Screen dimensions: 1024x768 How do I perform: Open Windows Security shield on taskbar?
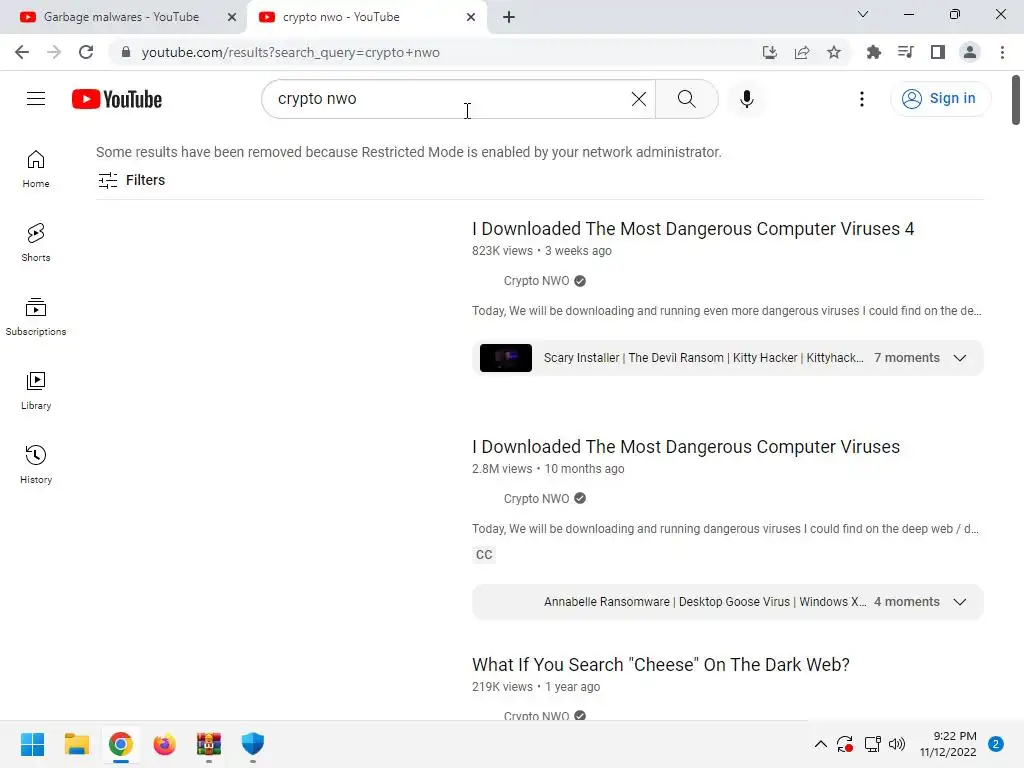[253, 744]
